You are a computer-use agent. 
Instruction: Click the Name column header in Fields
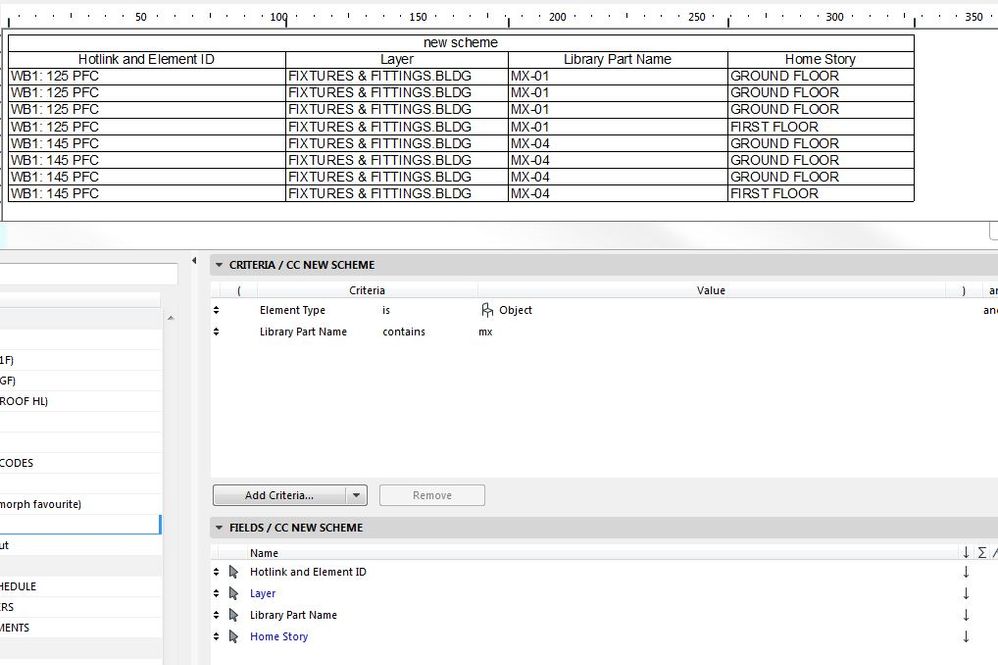(264, 553)
